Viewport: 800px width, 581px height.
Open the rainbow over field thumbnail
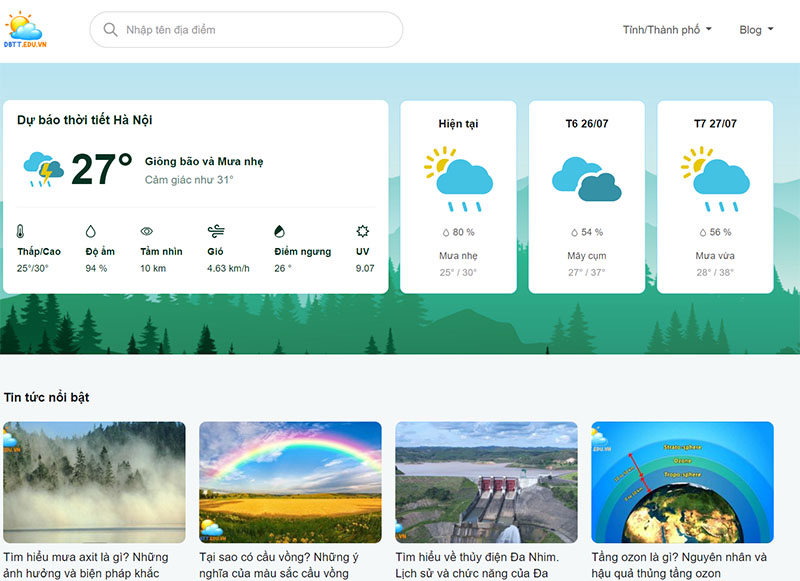coord(290,482)
